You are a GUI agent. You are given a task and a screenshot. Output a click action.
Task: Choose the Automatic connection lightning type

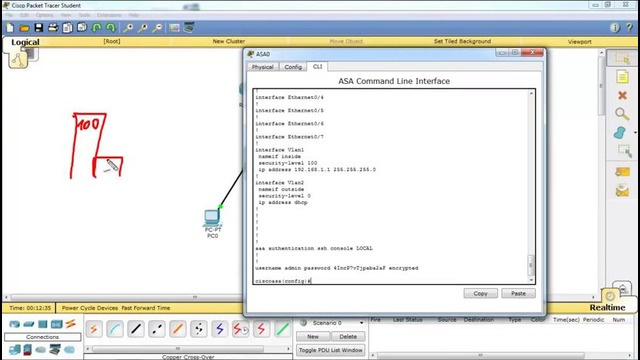pos(94,329)
